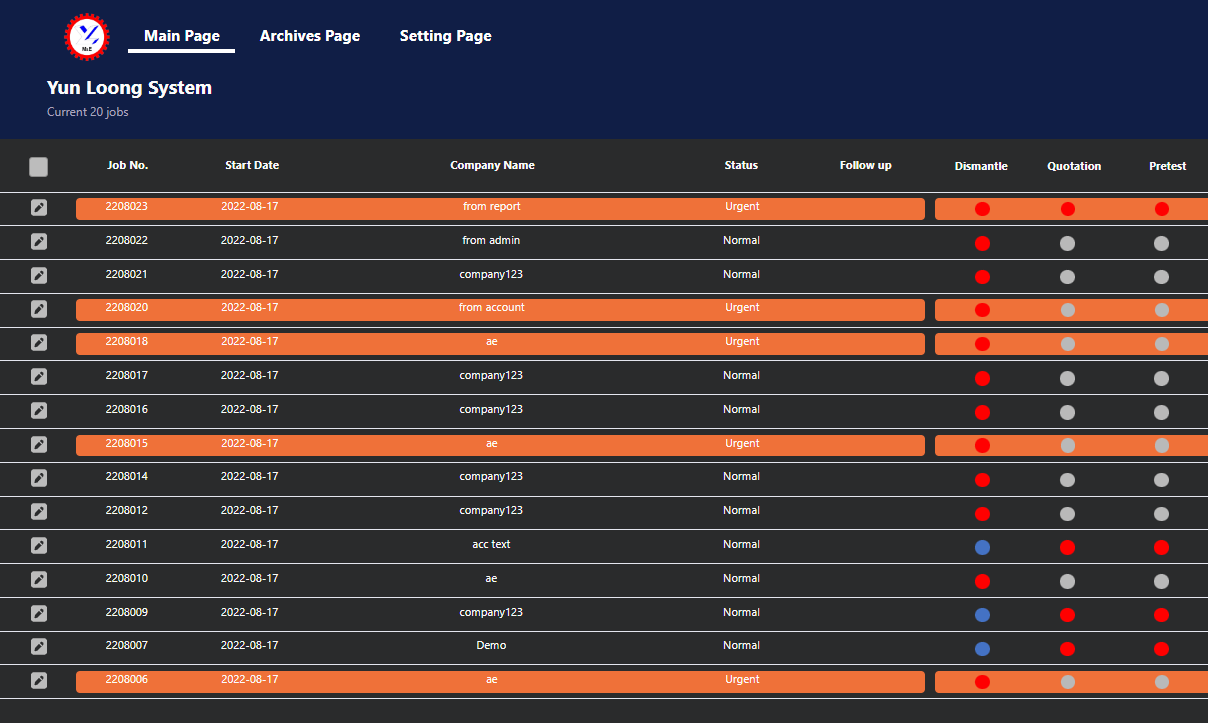Open editor for job 2208011
This screenshot has height=723, width=1208.
pyautogui.click(x=38, y=545)
